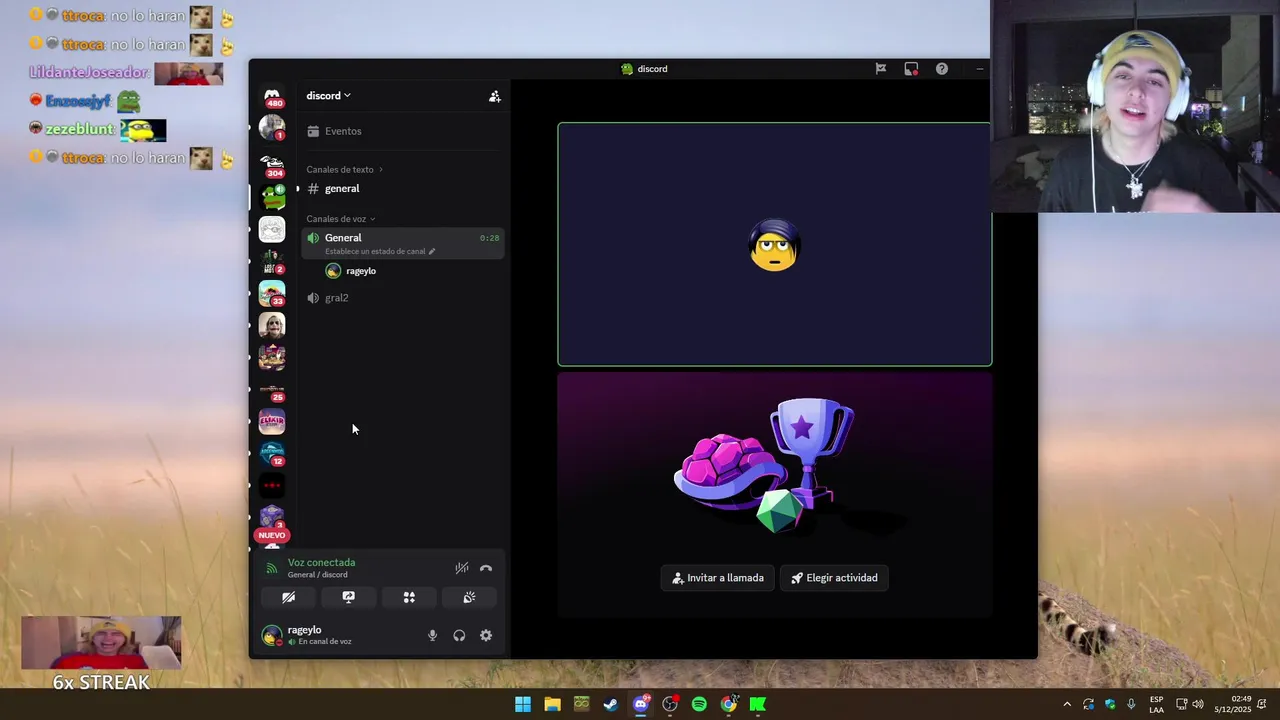Open the white sketch server icon
The image size is (1280, 720).
pyautogui.click(x=272, y=229)
